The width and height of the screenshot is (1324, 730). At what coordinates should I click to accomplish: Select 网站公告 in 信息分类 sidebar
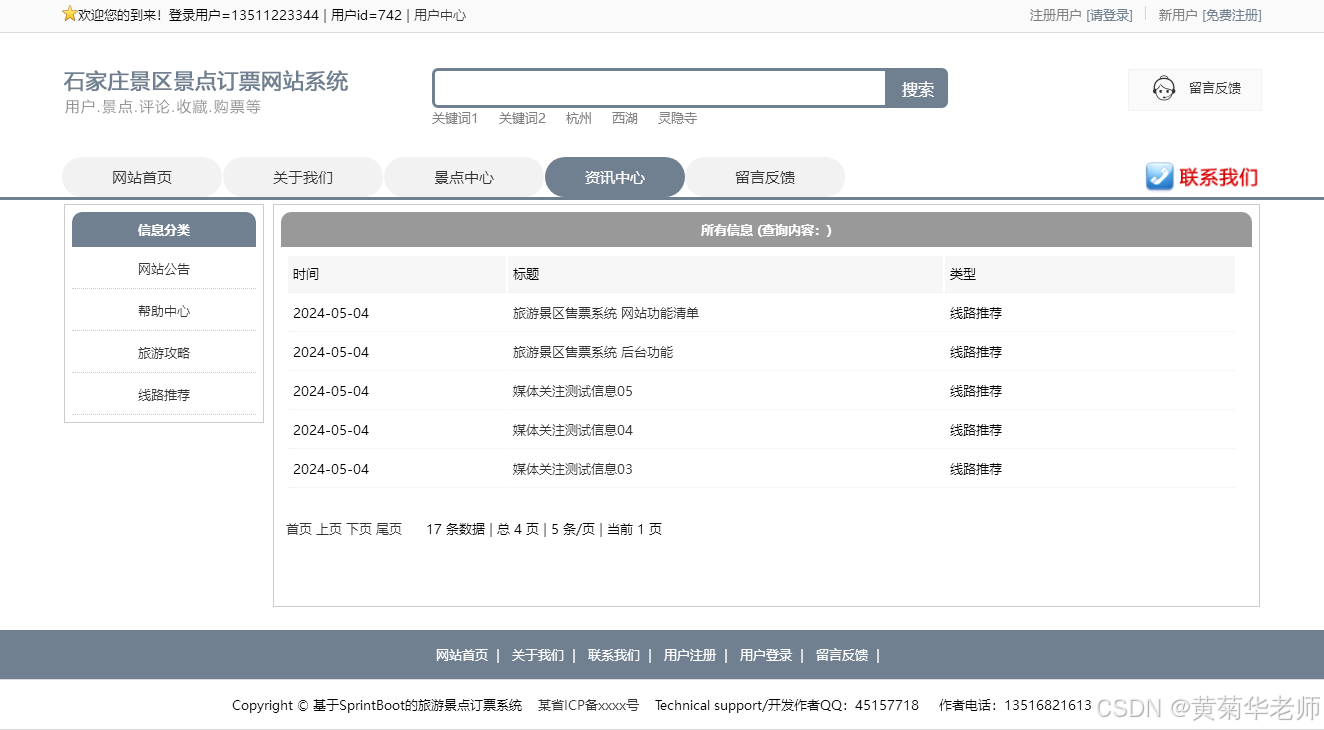point(164,269)
